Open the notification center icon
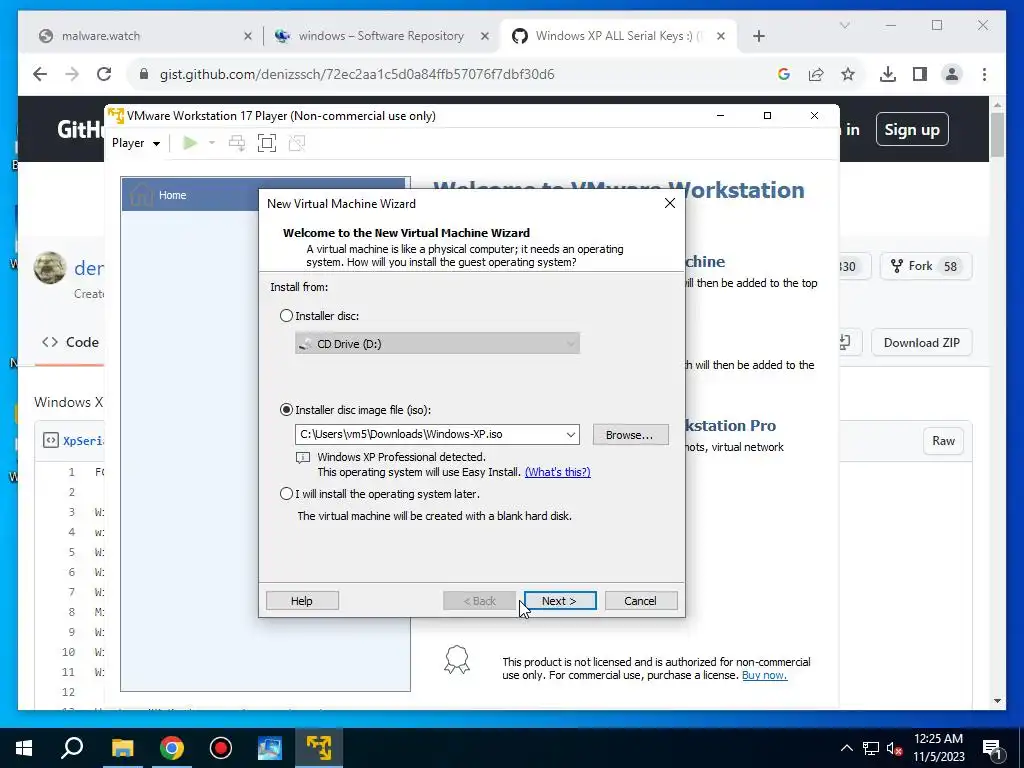Screen dimensions: 1024x768 click(993, 748)
